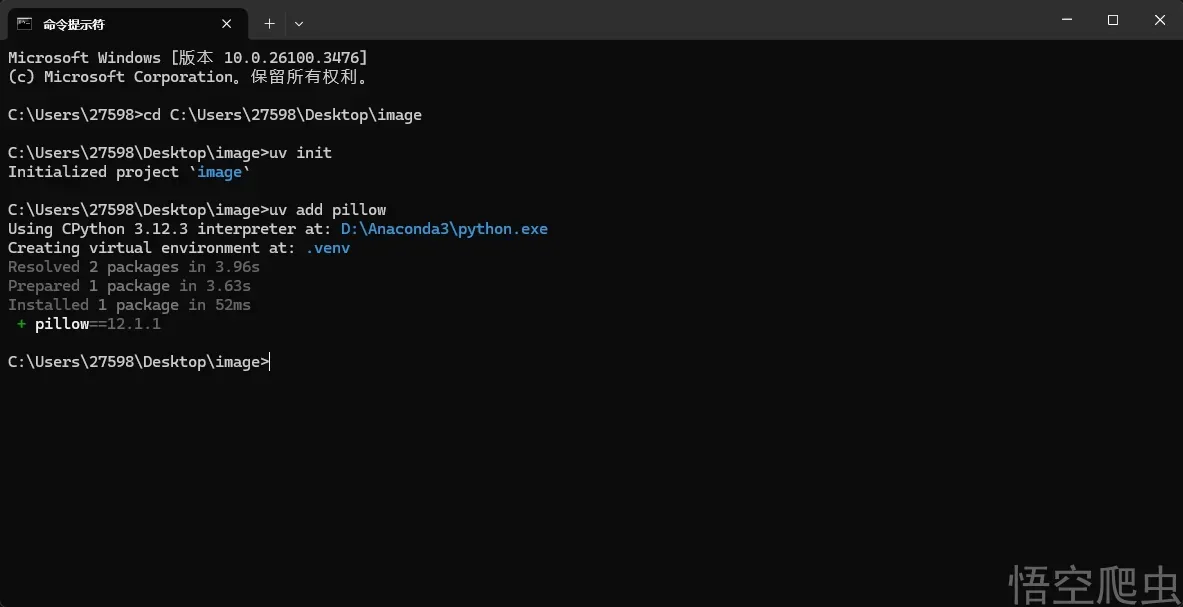Image resolution: width=1183 pixels, height=607 pixels.
Task: Click the D:\Anaconda3\python.exe interpreter path
Action: click(x=444, y=229)
